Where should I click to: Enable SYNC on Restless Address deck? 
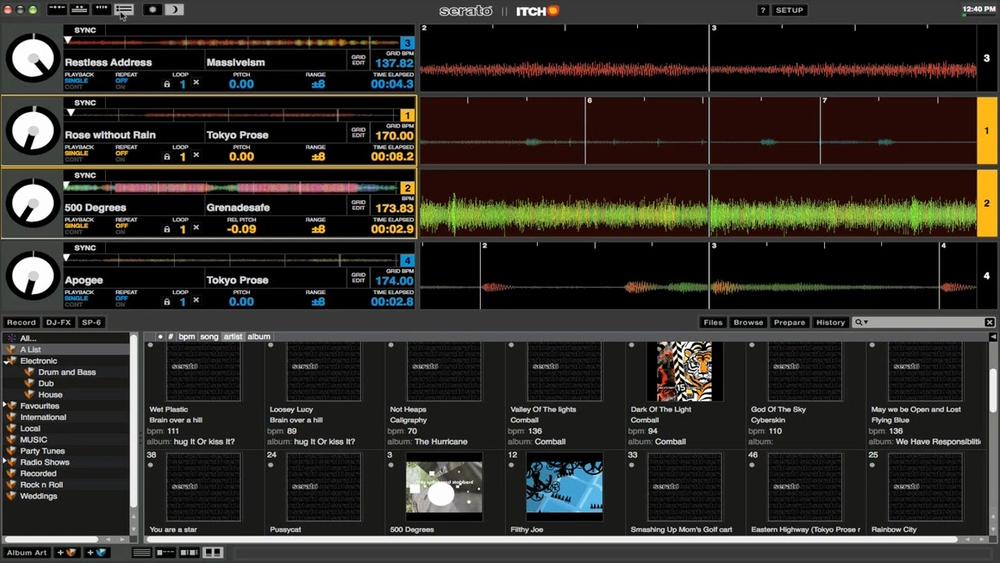85,30
